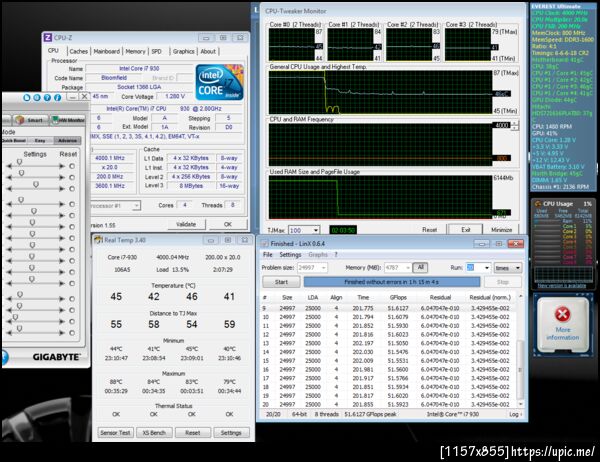Click the question mark icon in Gigabyte title bar
Viewport: 600px width, 462px height.
(x=47, y=97)
